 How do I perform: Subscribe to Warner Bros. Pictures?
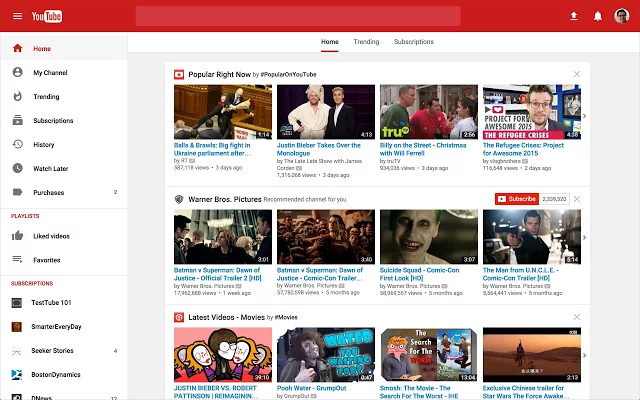[517, 199]
